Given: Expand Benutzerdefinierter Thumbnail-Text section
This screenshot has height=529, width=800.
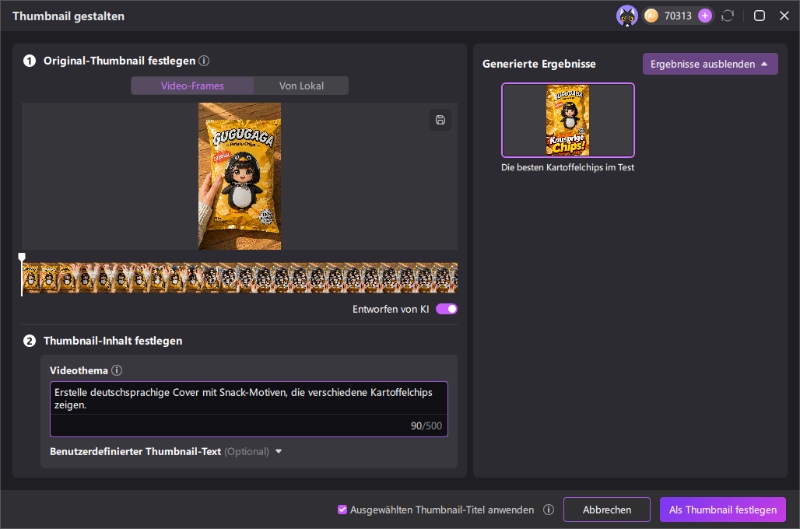Looking at the screenshot, I should coord(279,451).
